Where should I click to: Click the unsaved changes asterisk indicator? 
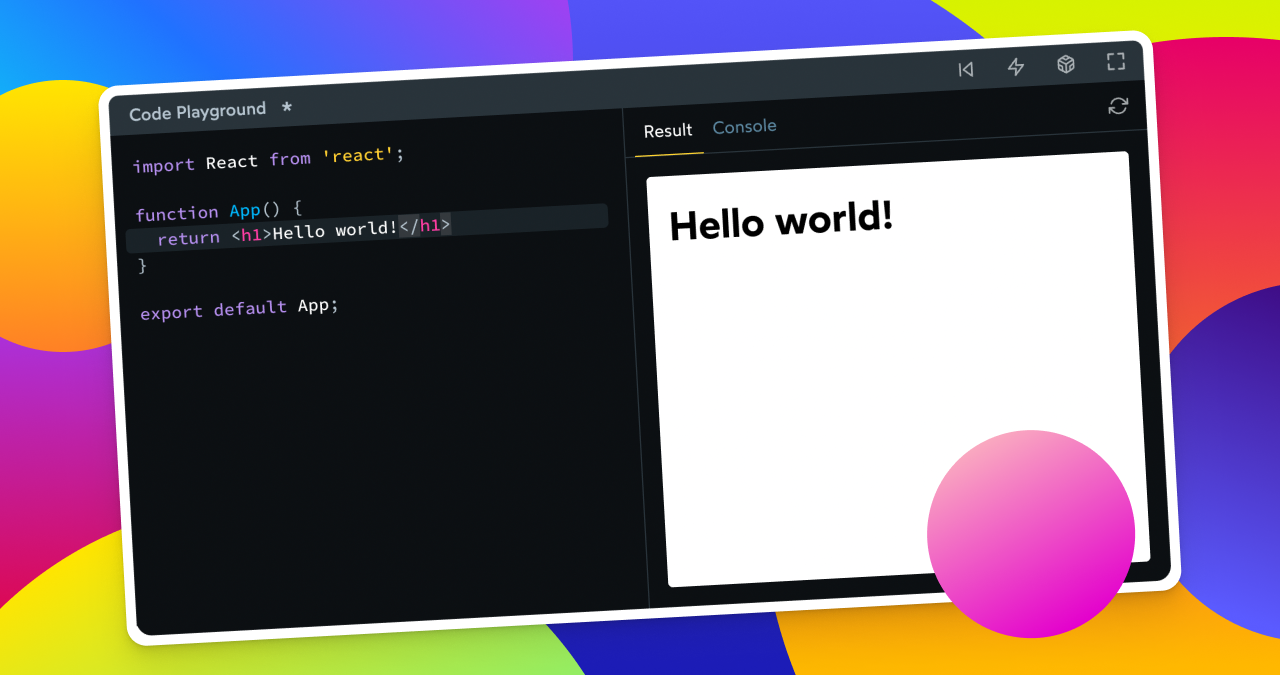[285, 110]
